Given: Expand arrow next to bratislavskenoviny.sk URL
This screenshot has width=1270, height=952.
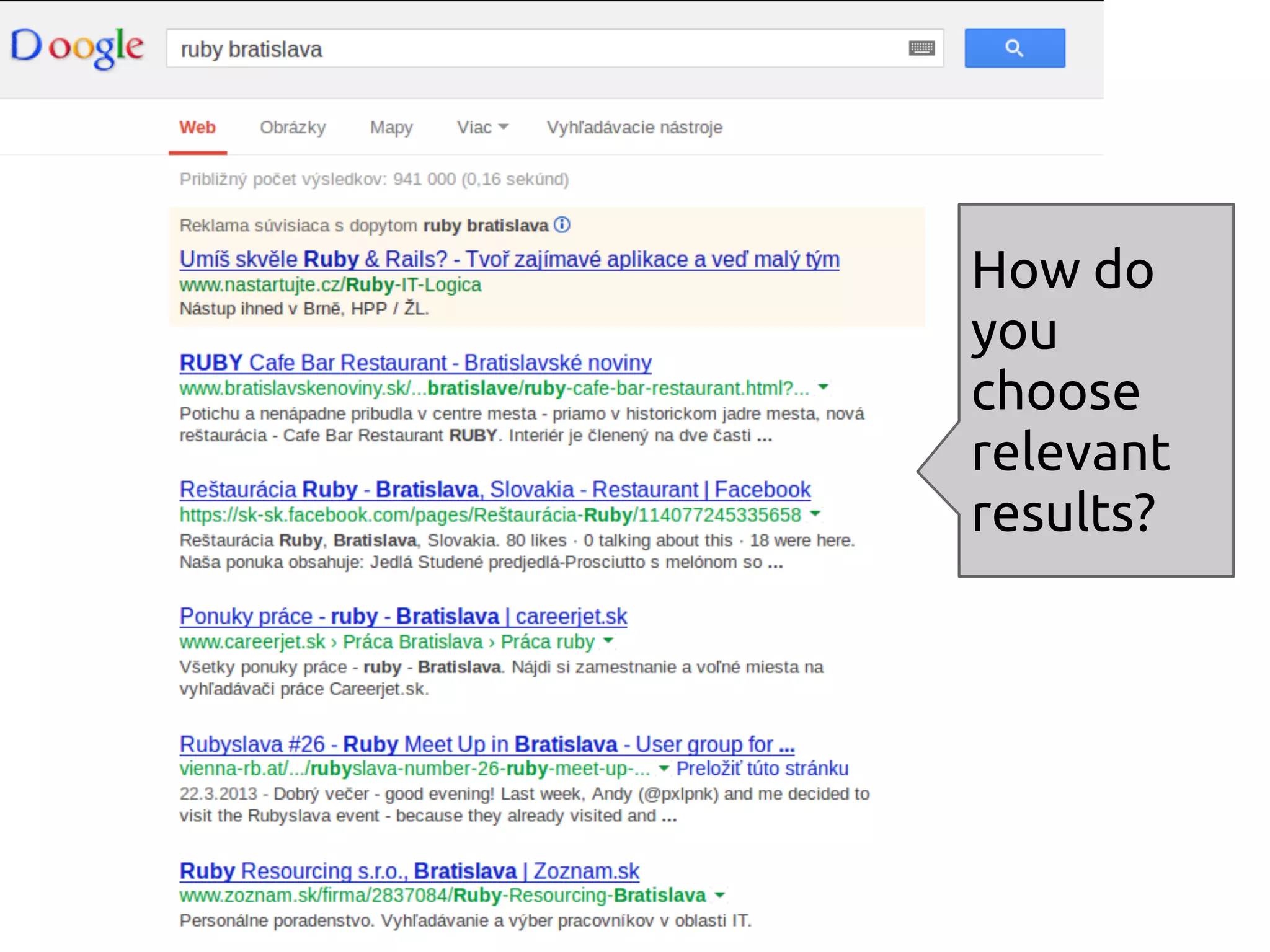Looking at the screenshot, I should pos(823,387).
